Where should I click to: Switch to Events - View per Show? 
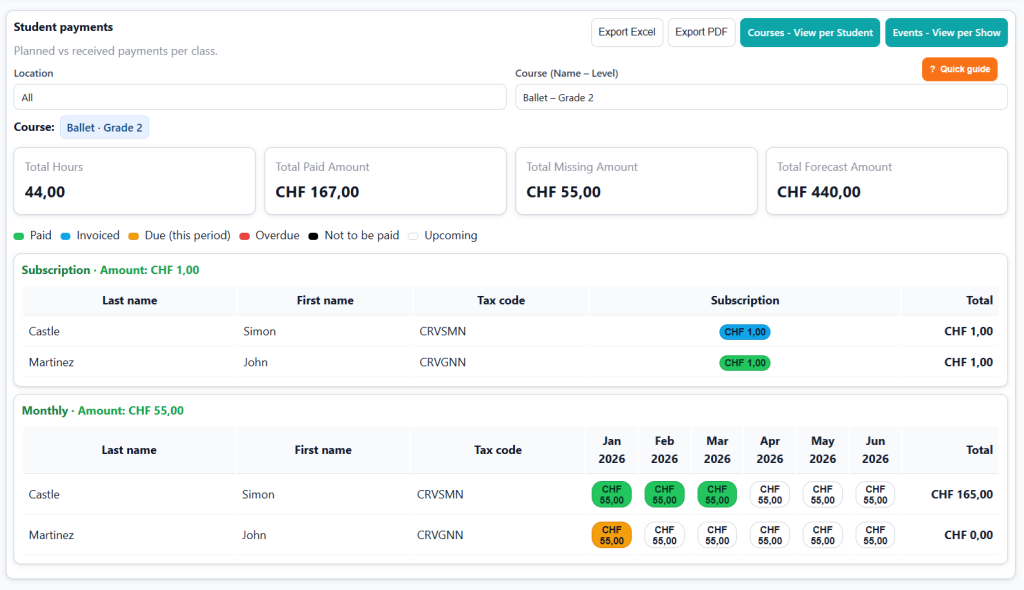tap(946, 32)
